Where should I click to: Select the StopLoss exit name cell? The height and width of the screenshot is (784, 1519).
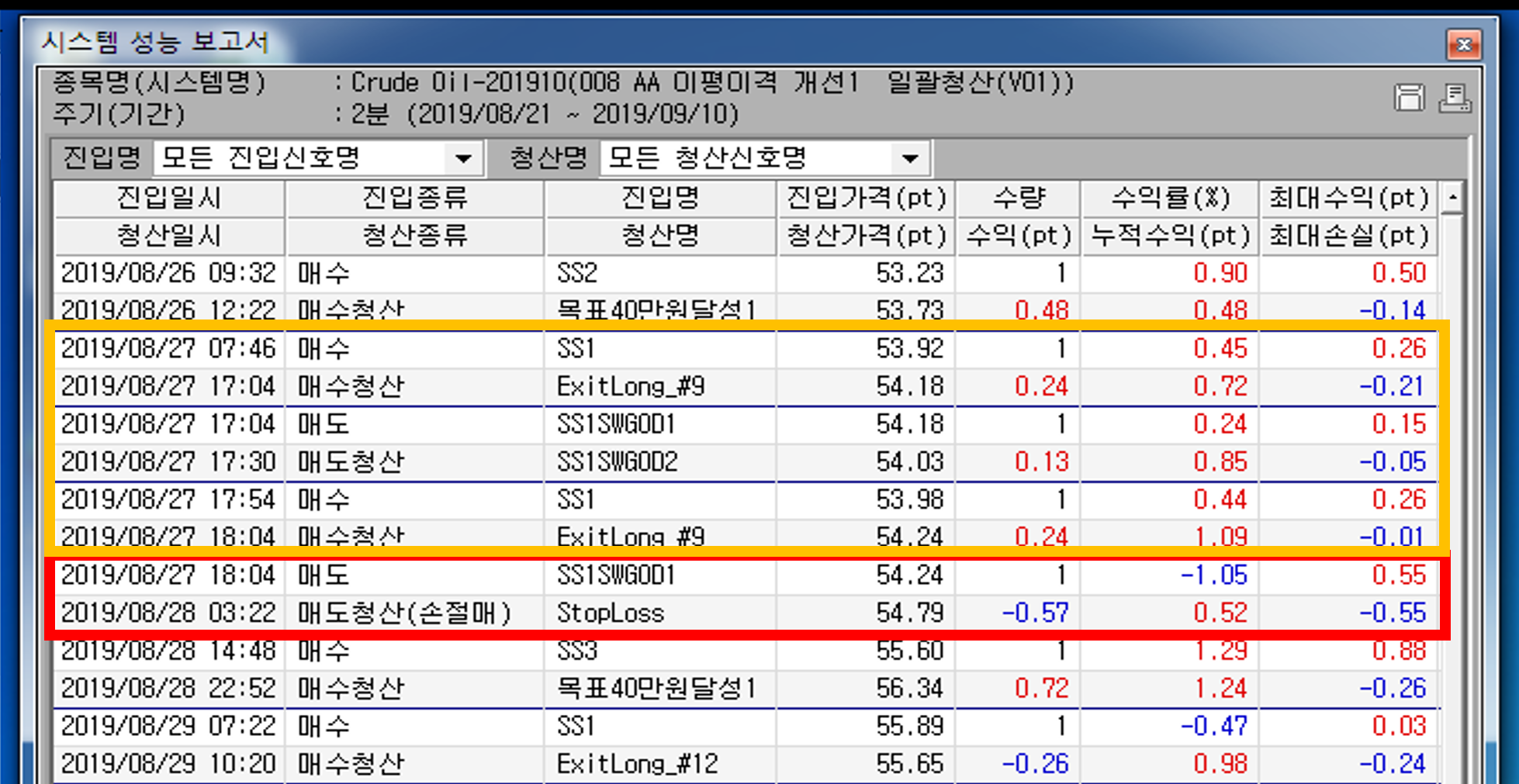coord(611,613)
